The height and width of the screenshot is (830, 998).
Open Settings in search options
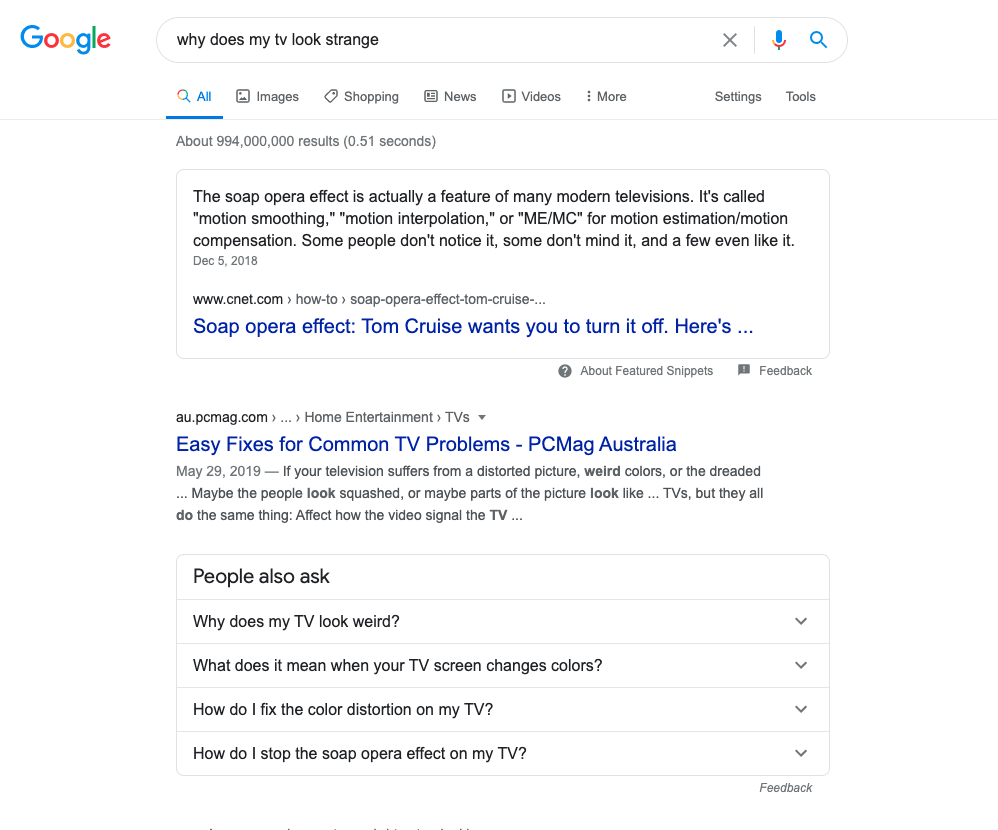point(738,97)
